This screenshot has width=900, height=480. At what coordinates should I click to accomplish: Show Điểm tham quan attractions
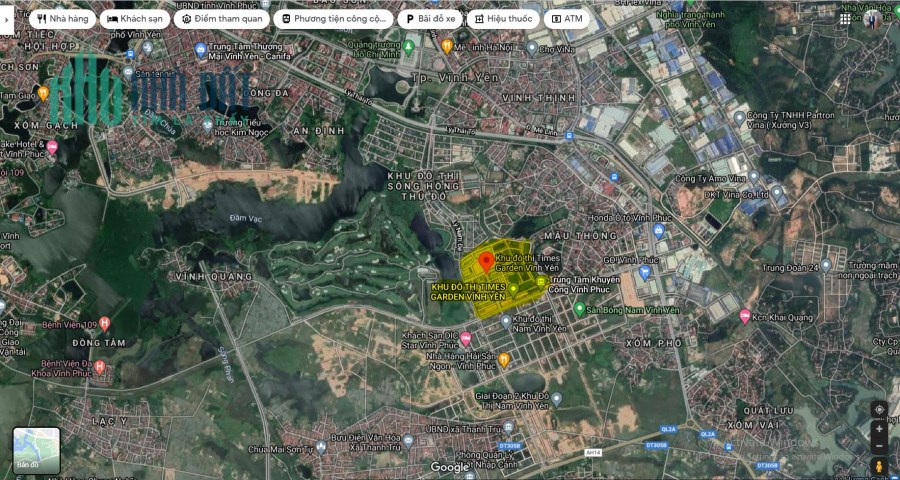(x=222, y=19)
